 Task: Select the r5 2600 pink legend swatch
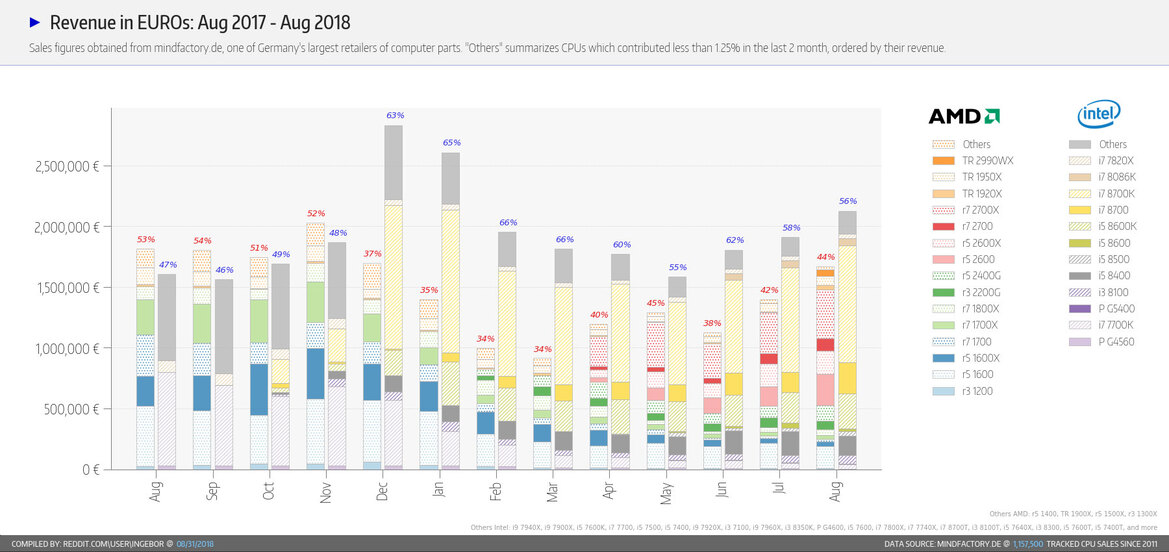[943, 259]
